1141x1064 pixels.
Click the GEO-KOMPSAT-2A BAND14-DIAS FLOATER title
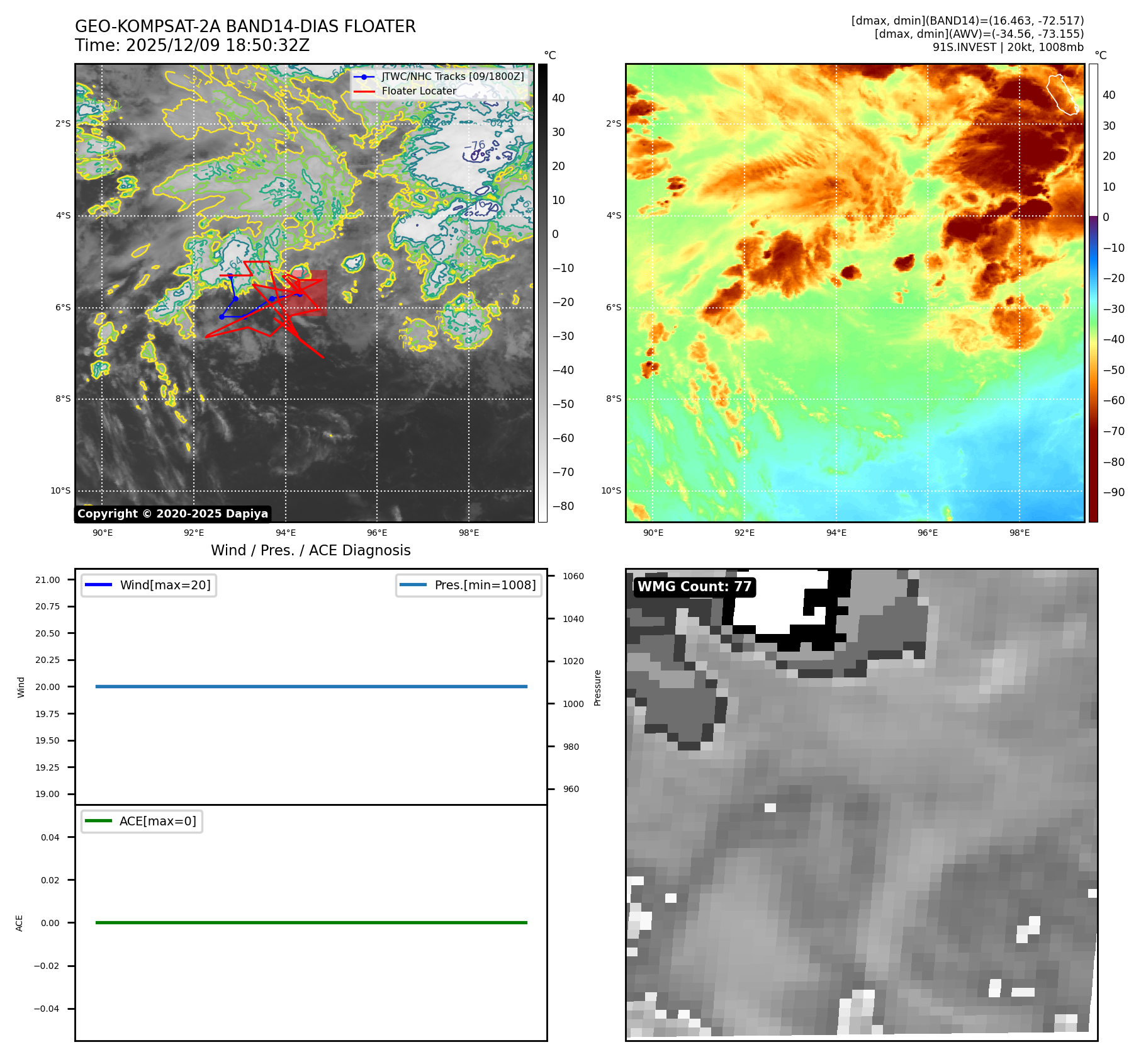click(245, 26)
